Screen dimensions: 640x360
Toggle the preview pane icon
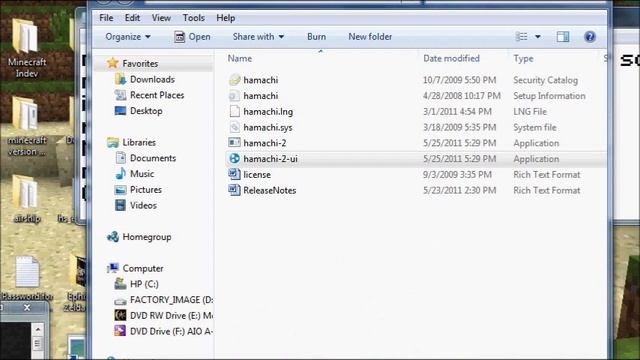pyautogui.click(x=563, y=37)
